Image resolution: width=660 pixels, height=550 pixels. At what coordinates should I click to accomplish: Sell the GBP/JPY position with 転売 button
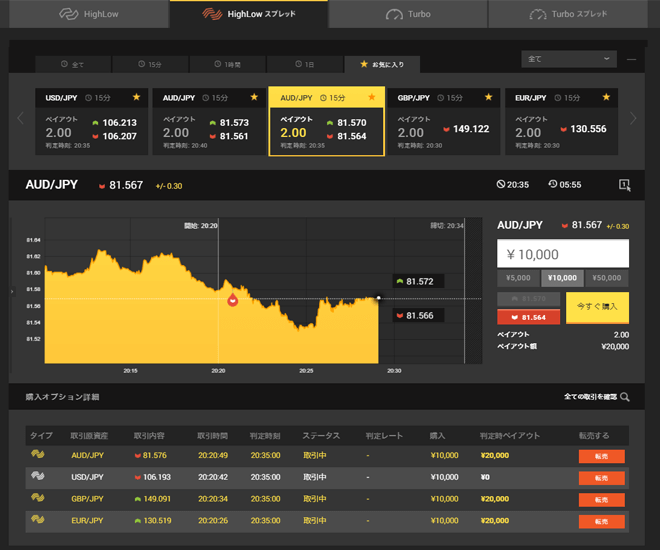(601, 500)
